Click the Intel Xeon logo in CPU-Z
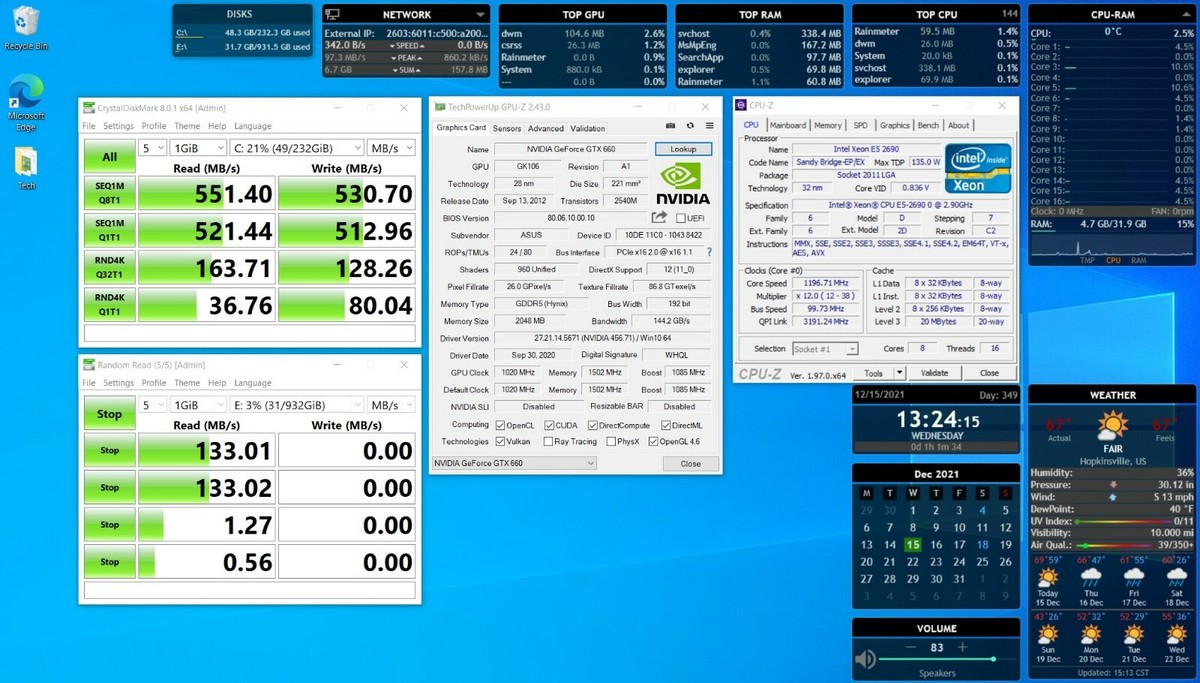Screen dimensions: 1200x683 pos(977,167)
